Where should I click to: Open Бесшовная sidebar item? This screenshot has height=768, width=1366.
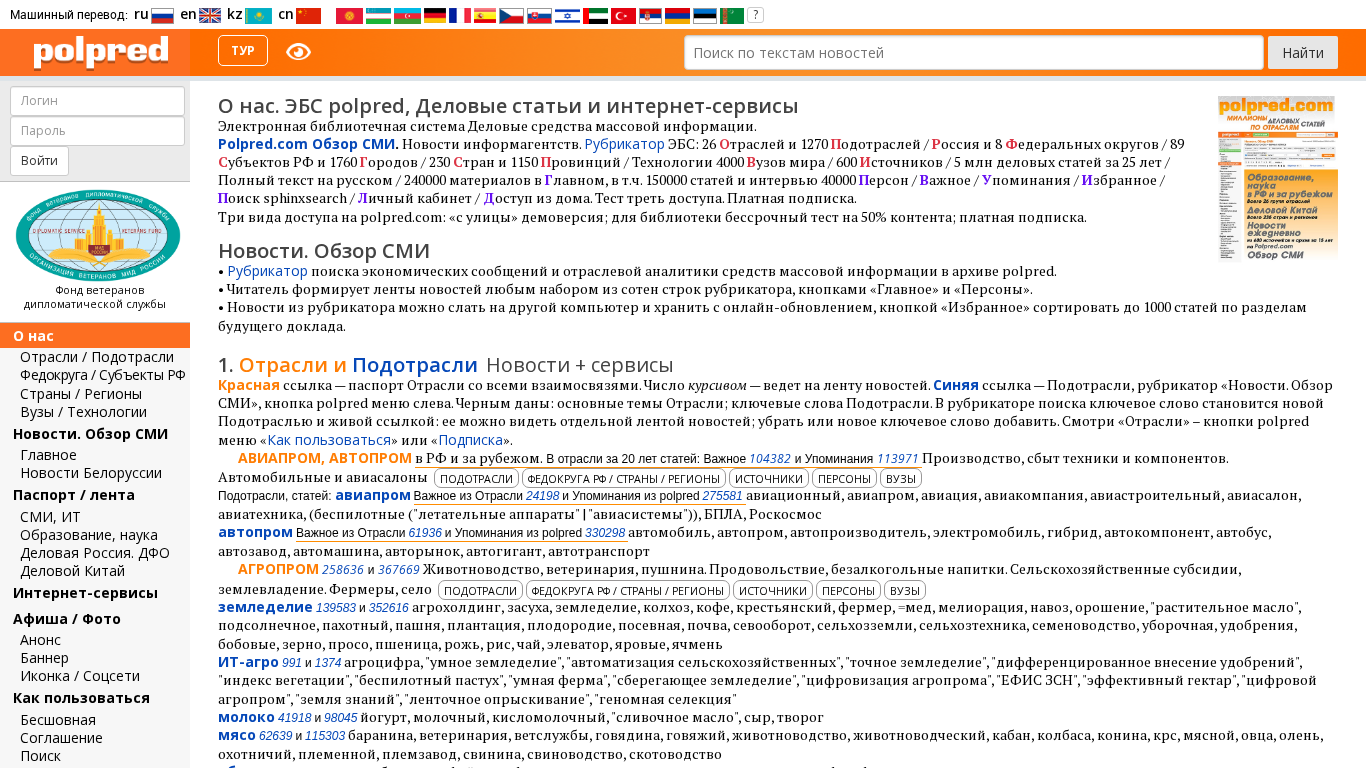click(58, 720)
